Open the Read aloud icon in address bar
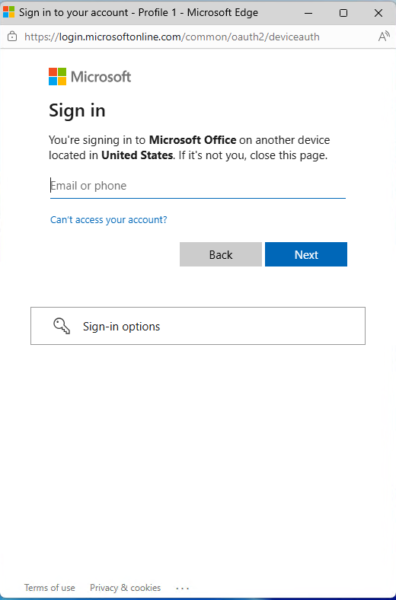Viewport: 396px width, 600px height. [x=383, y=37]
